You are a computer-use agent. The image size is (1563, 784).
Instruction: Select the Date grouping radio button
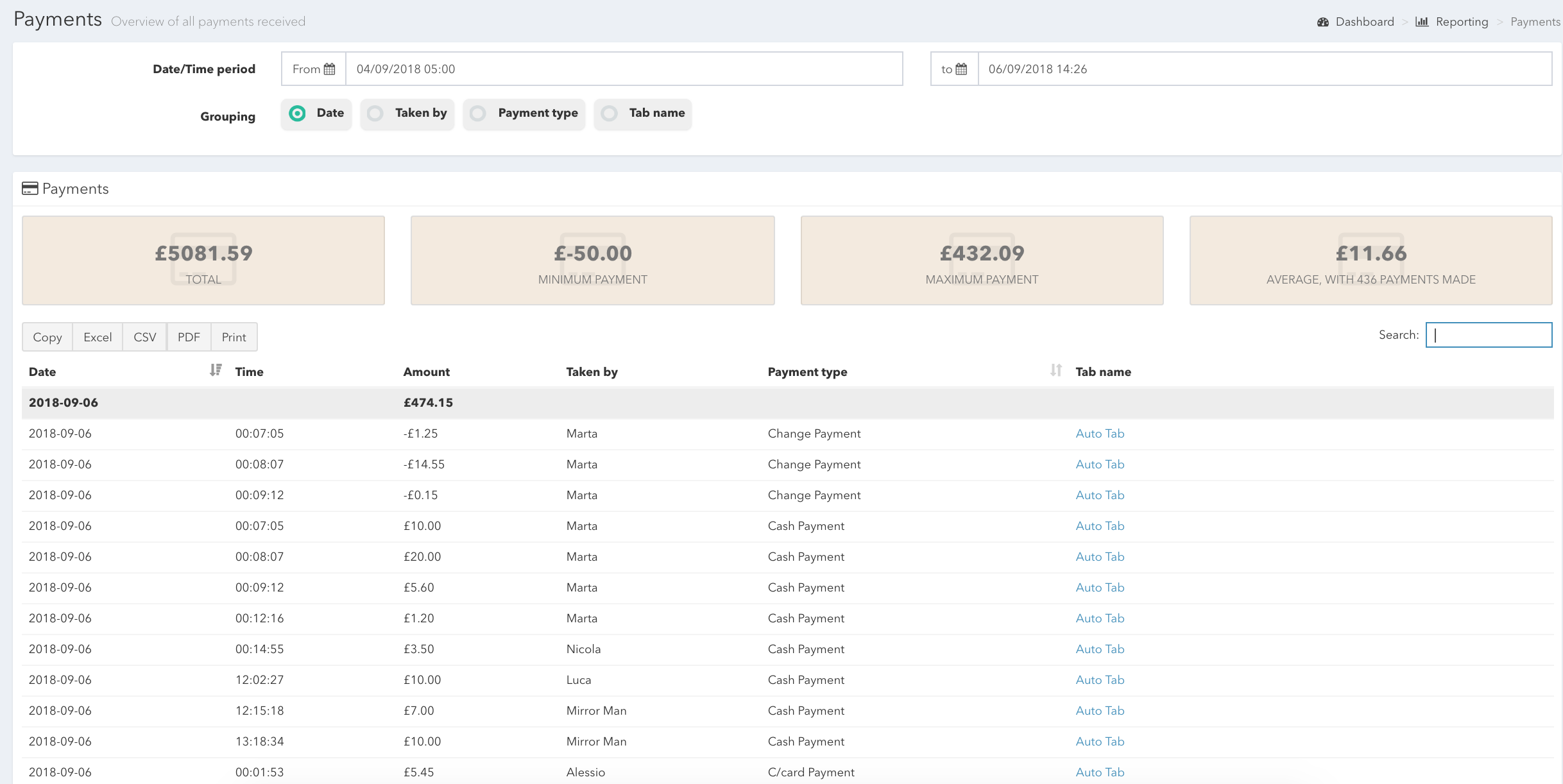point(297,114)
